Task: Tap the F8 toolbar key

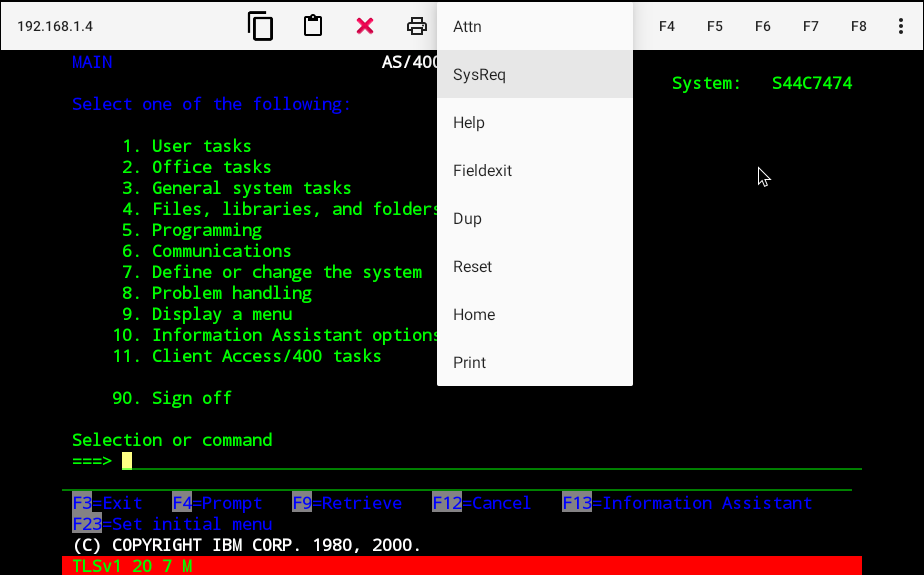Action: [859, 26]
